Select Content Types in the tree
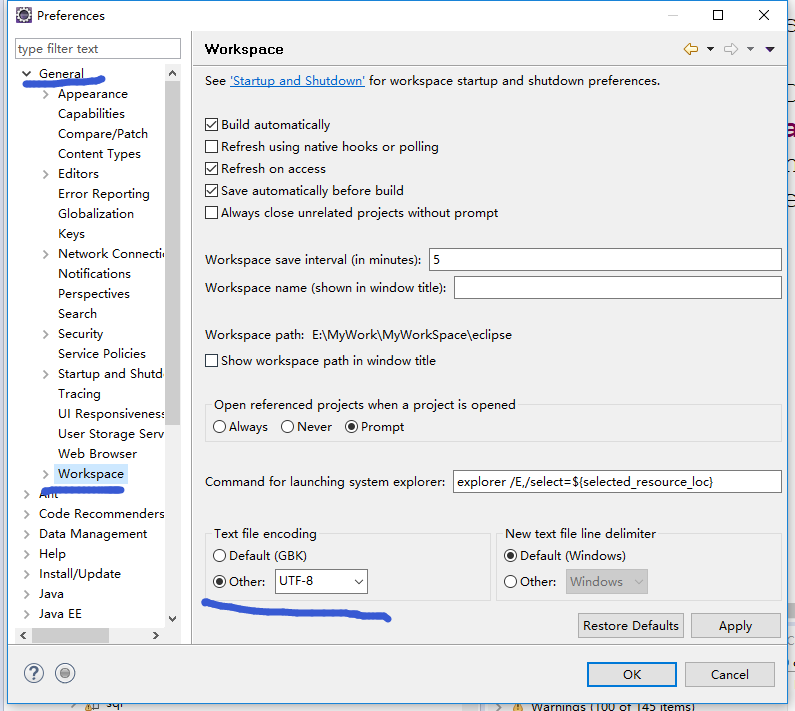This screenshot has height=711, width=795. 99,154
